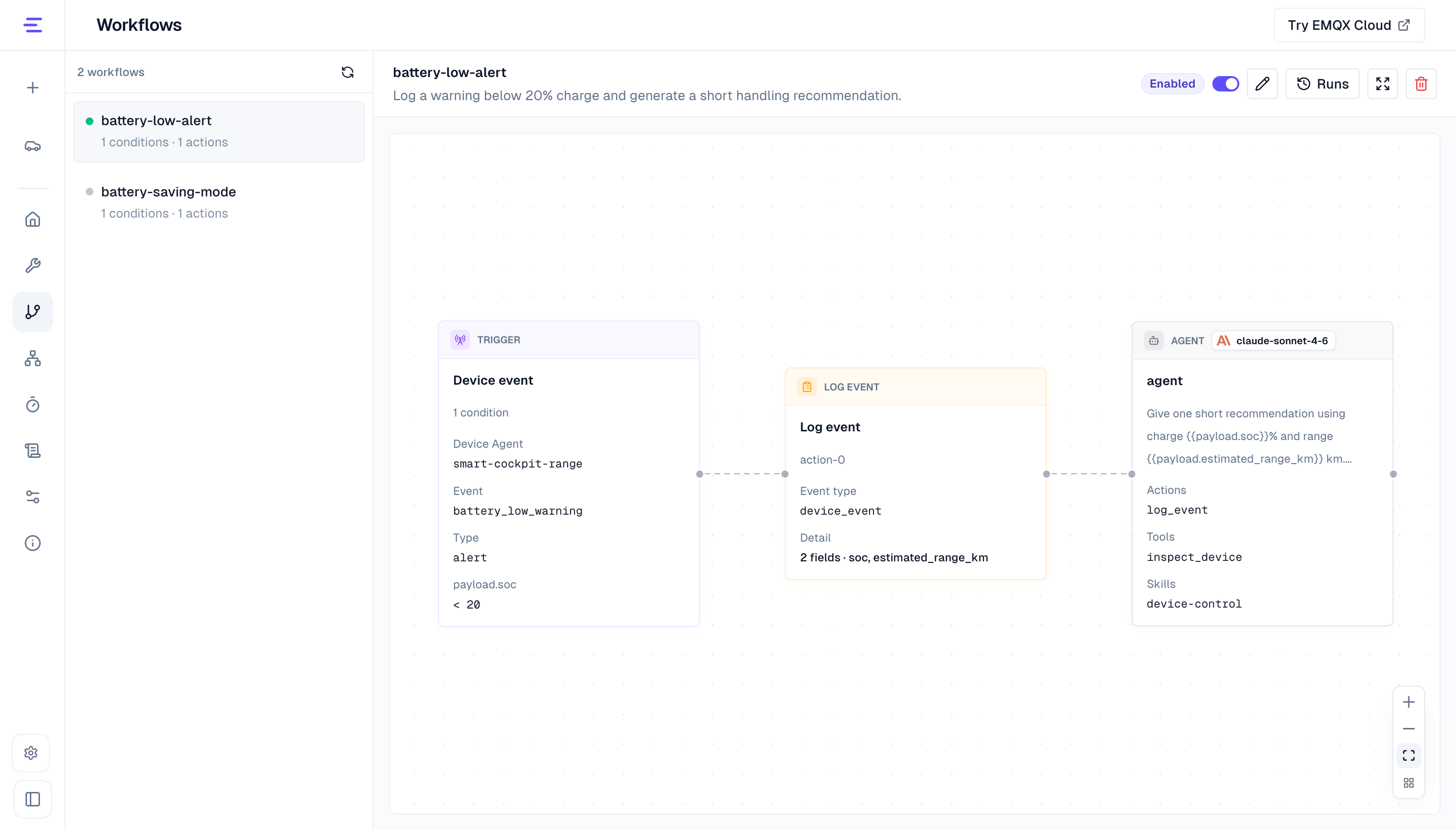Click the inspect_device tool text
1456x830 pixels.
1195,558
